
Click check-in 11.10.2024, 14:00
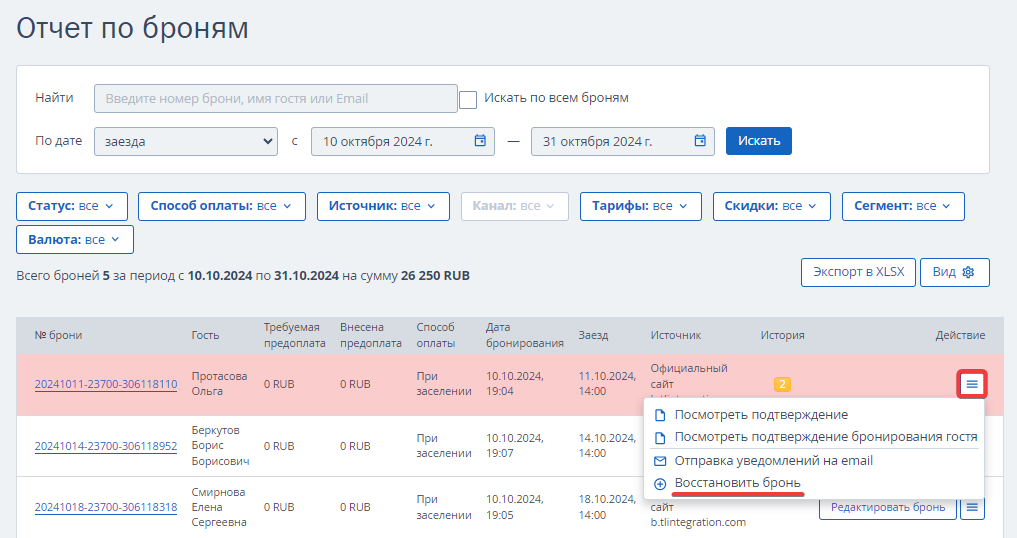(607, 384)
